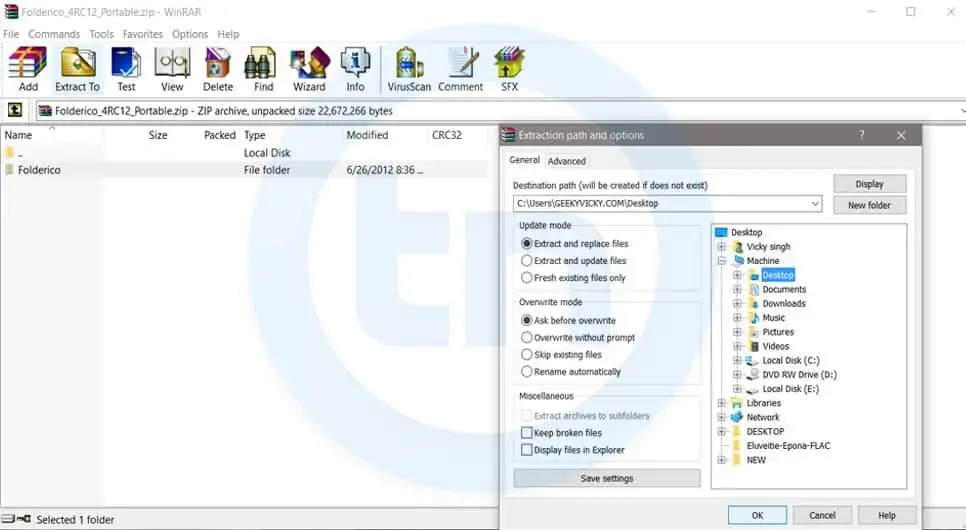This screenshot has width=966, height=530.
Task: Click the Delete toolbar icon
Action: pyautogui.click(x=217, y=62)
